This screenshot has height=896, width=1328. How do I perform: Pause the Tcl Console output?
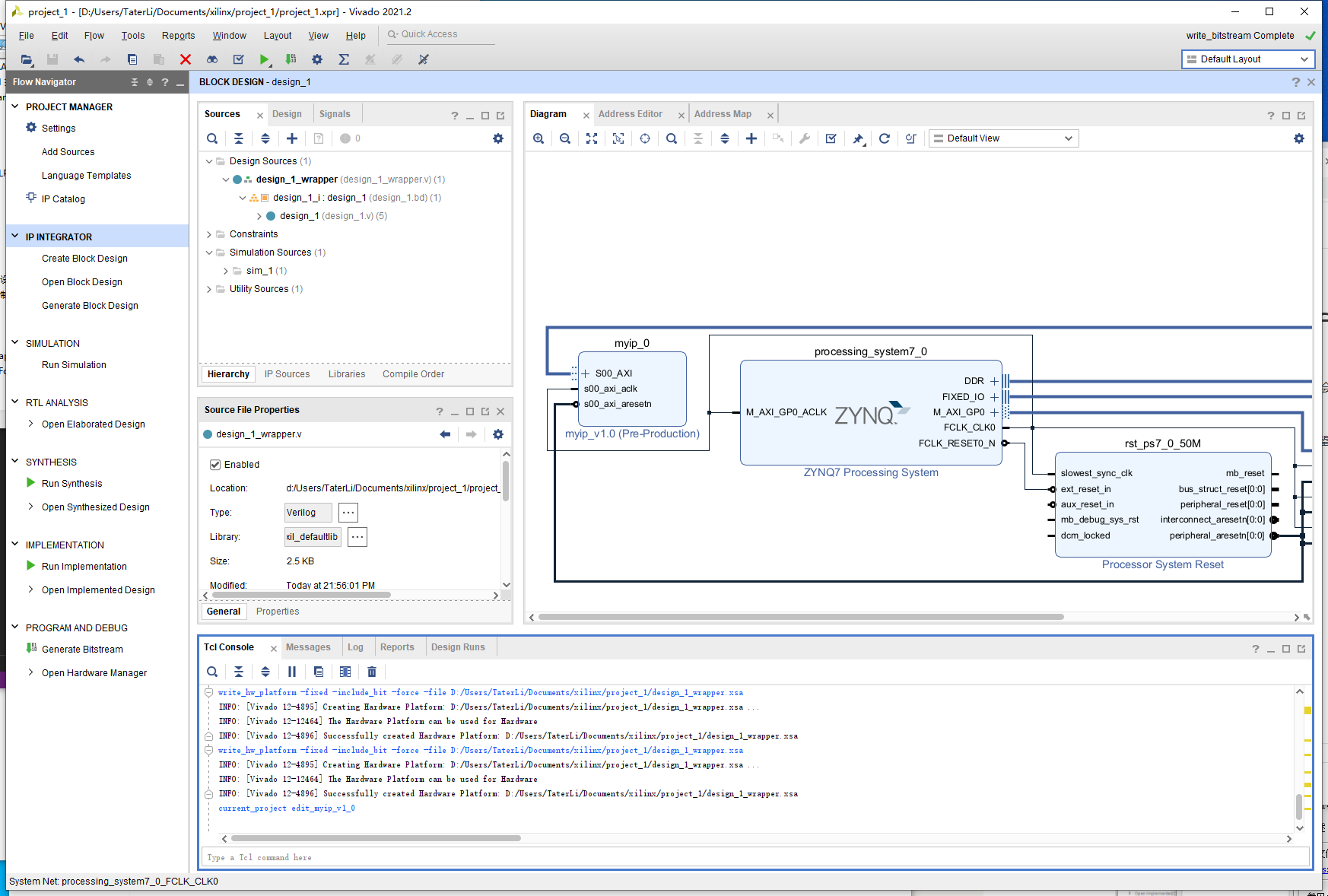292,672
